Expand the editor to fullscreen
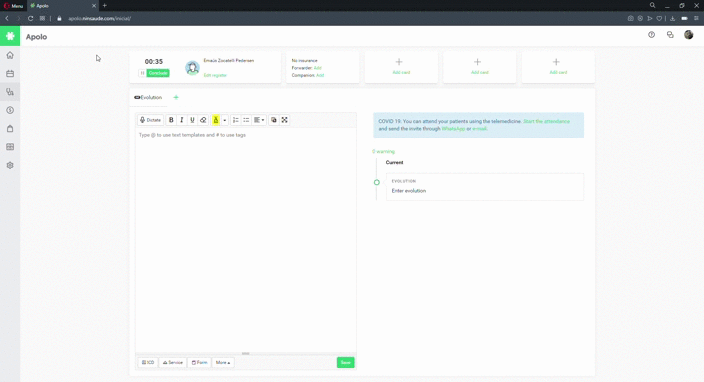The image size is (704, 382). coord(285,120)
